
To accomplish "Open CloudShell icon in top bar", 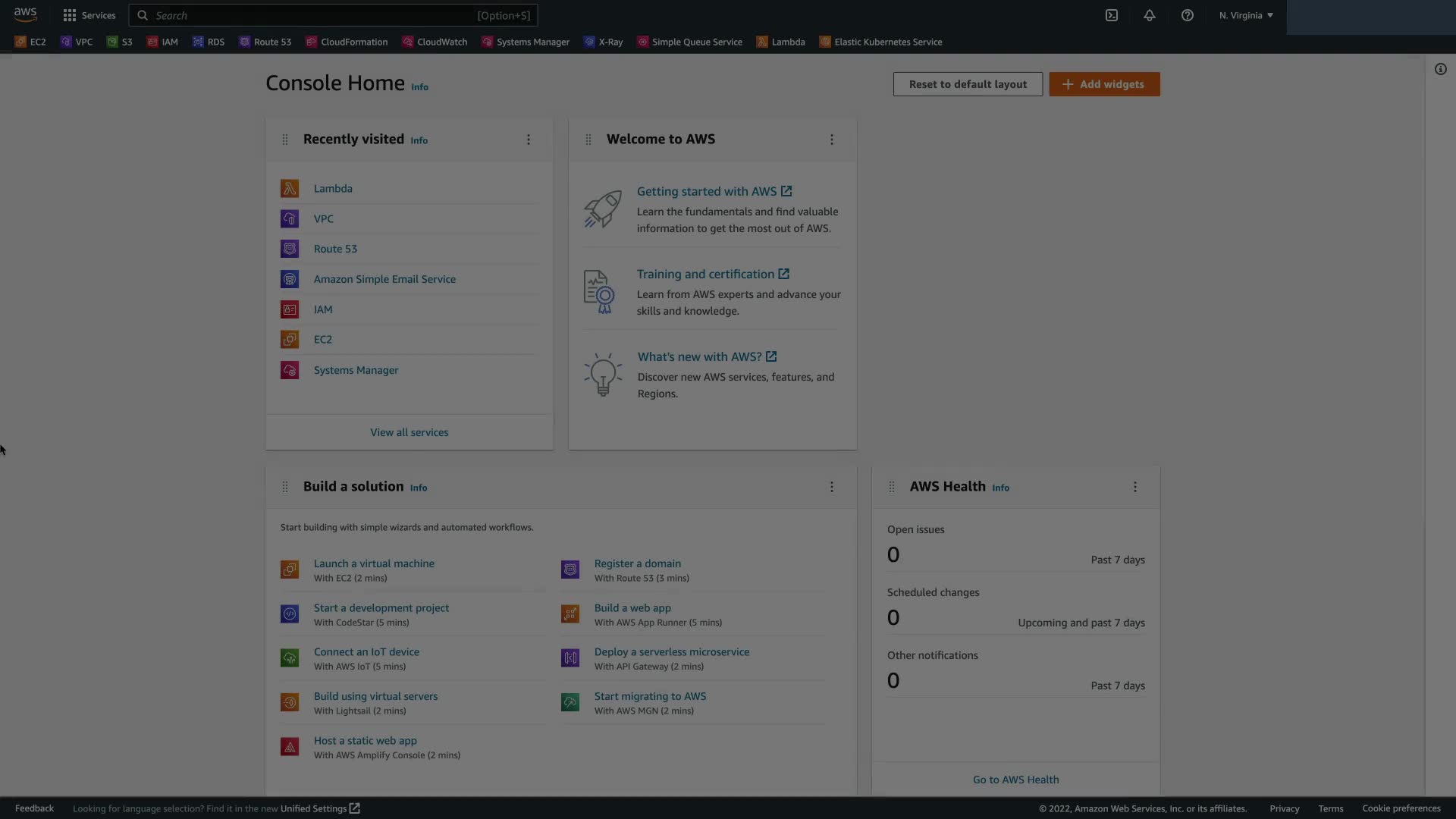I will (1111, 15).
